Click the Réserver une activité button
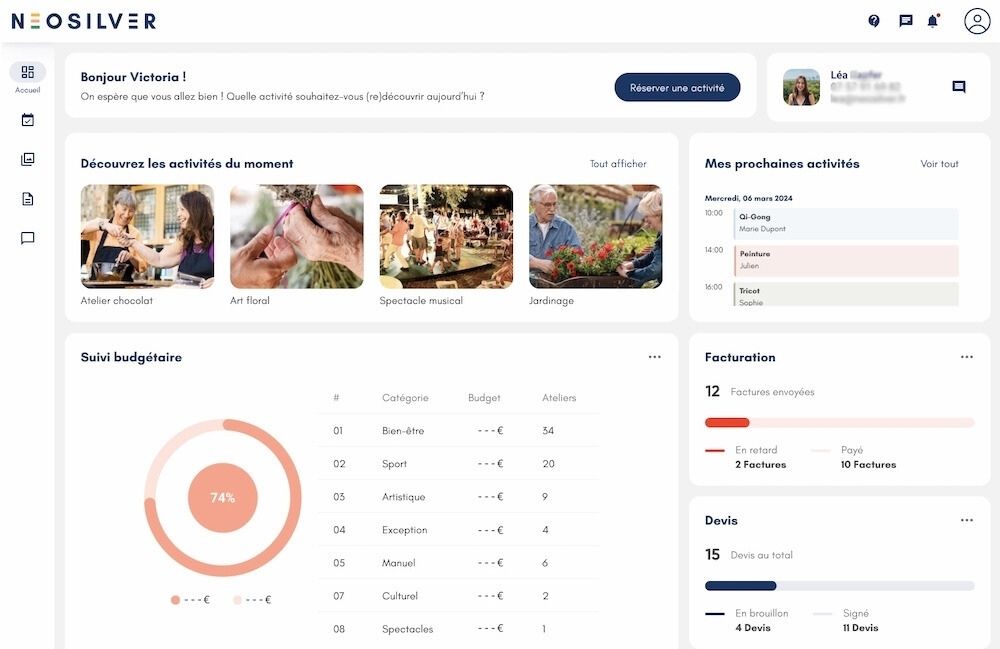1000x649 pixels. pyautogui.click(x=677, y=87)
